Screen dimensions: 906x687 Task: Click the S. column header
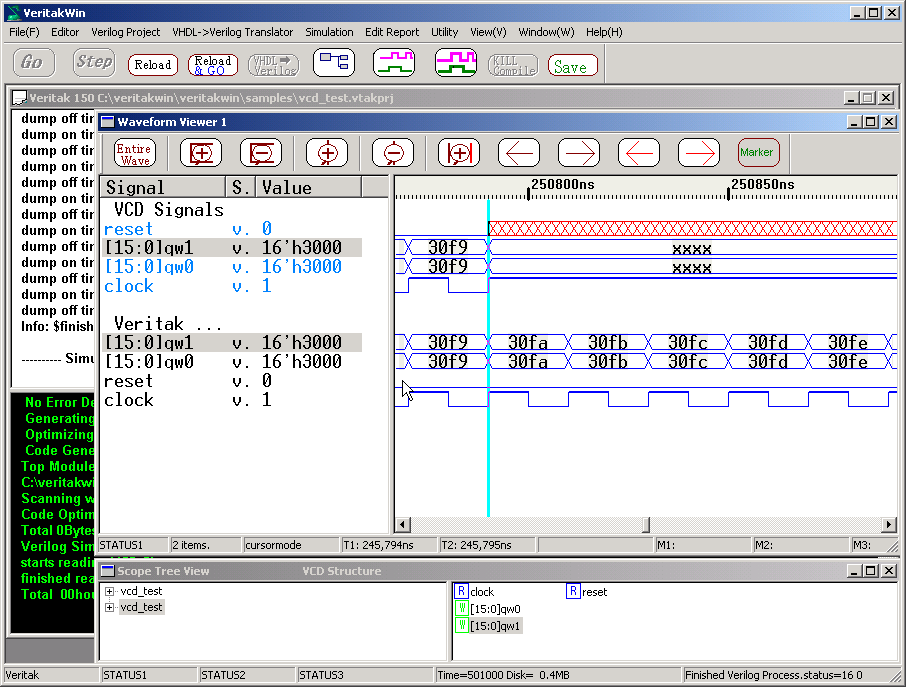tap(241, 187)
